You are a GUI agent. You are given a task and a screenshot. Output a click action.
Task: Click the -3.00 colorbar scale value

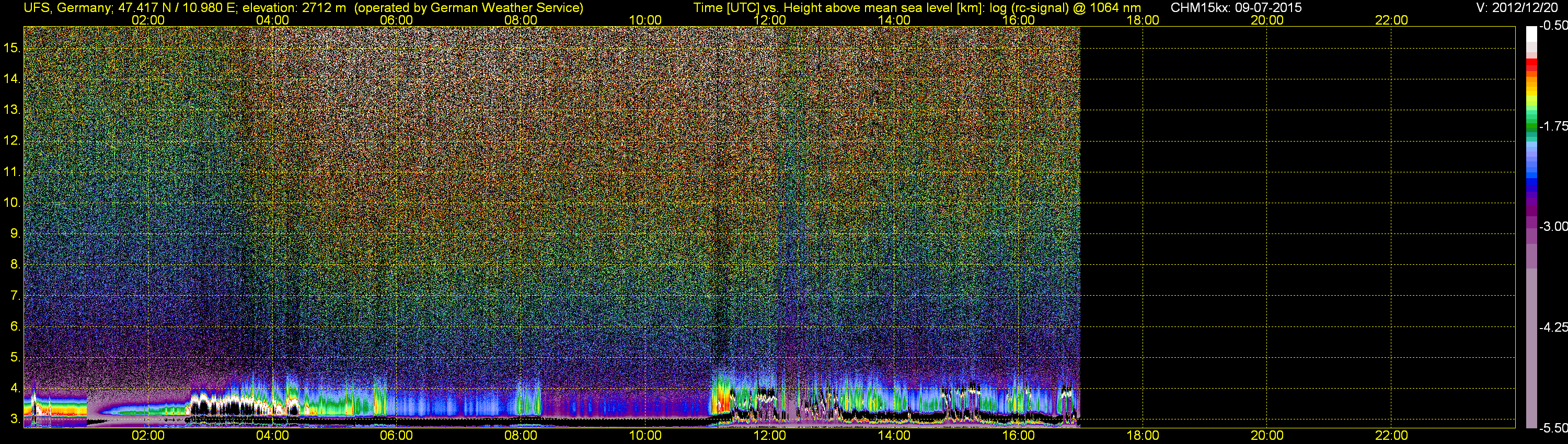pos(1553,226)
